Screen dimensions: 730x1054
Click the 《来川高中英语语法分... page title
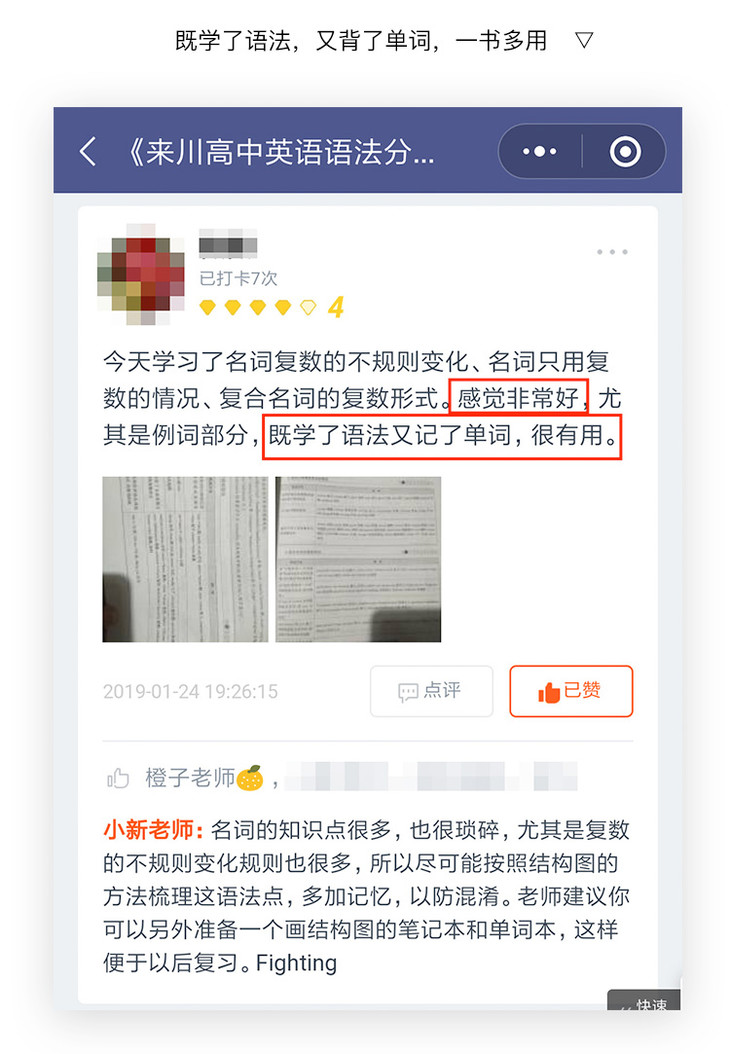coord(281,153)
